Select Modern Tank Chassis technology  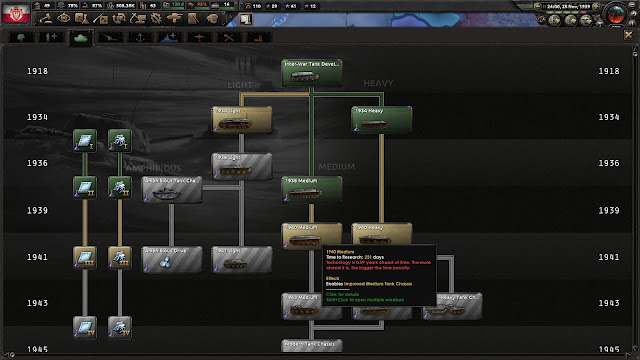point(312,345)
